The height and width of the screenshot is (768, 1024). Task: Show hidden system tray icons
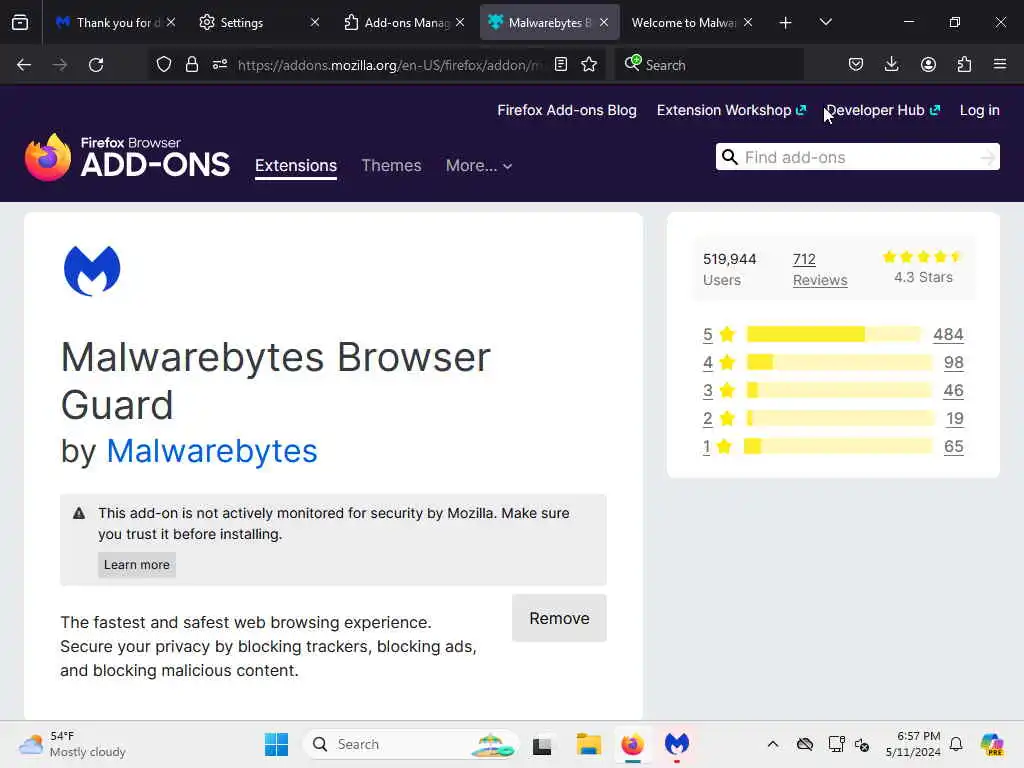pyautogui.click(x=773, y=744)
